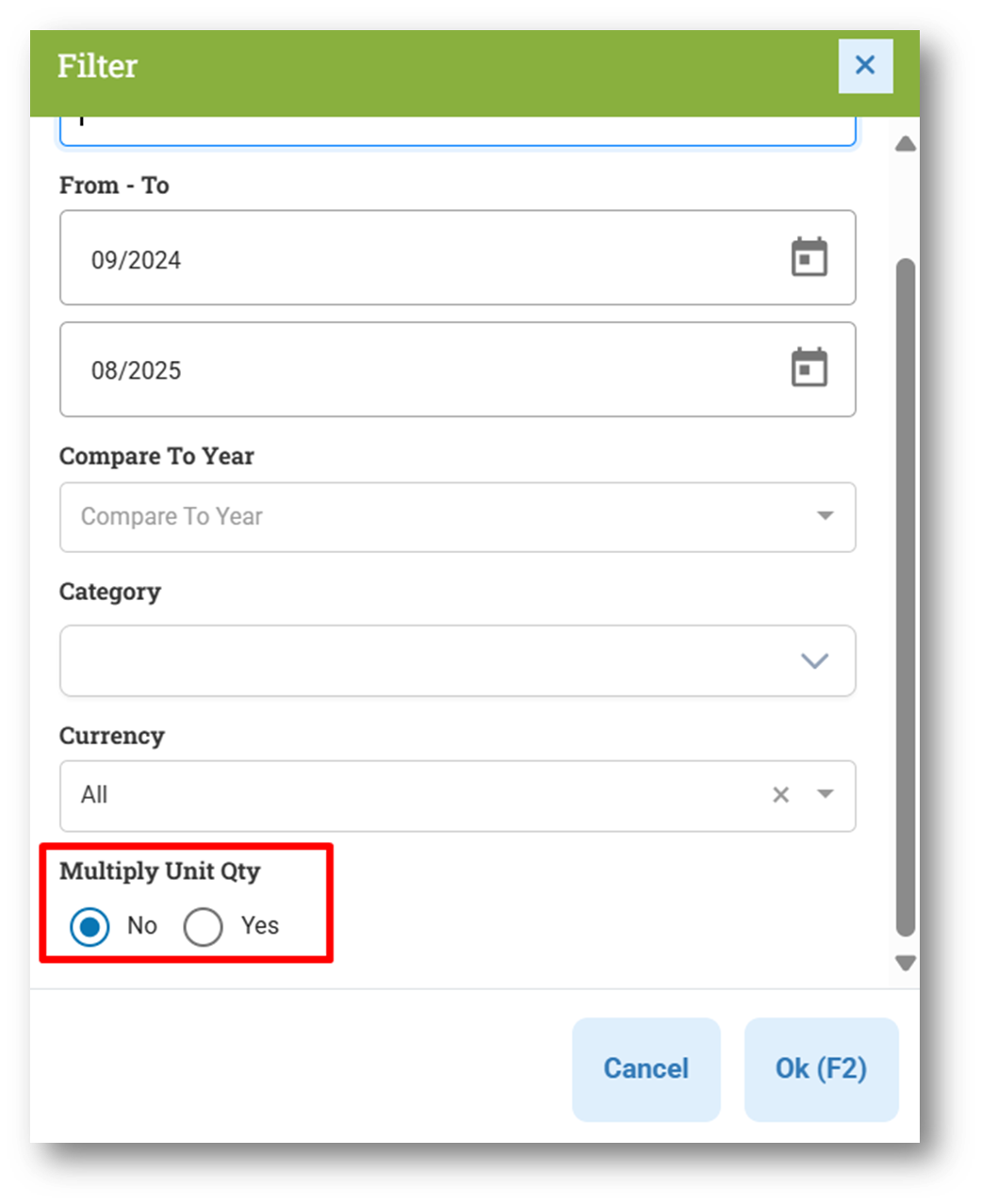Image resolution: width=981 pixels, height=1204 pixels.
Task: Click into the 08/2025 To date field
Action: click(x=457, y=369)
